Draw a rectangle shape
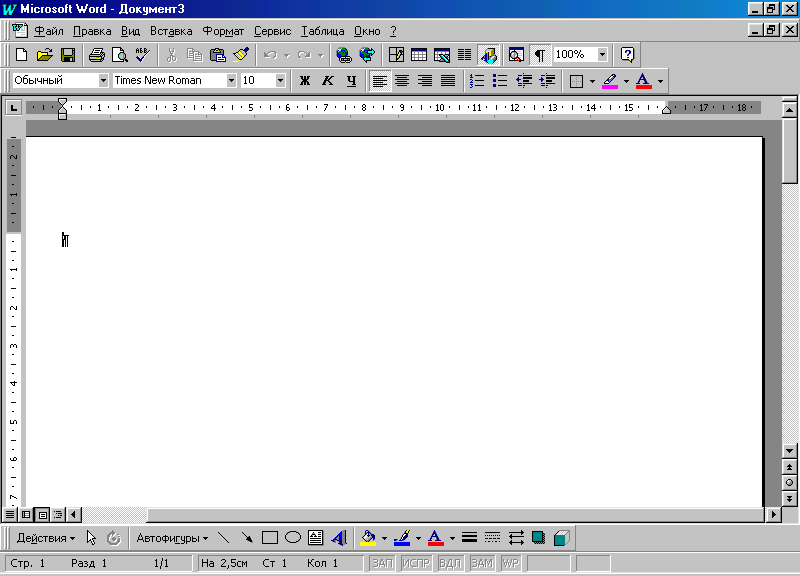This screenshot has height=576, width=800. 270,538
